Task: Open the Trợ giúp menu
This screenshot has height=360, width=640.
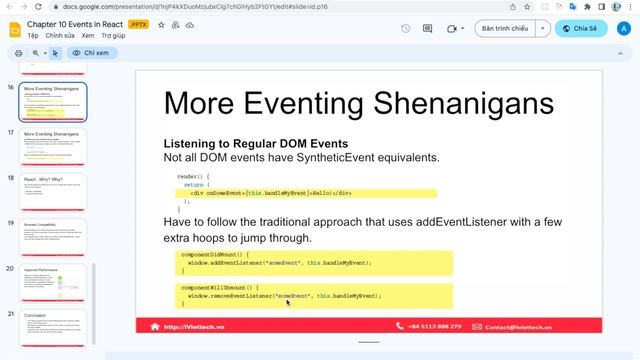Action: 113,36
